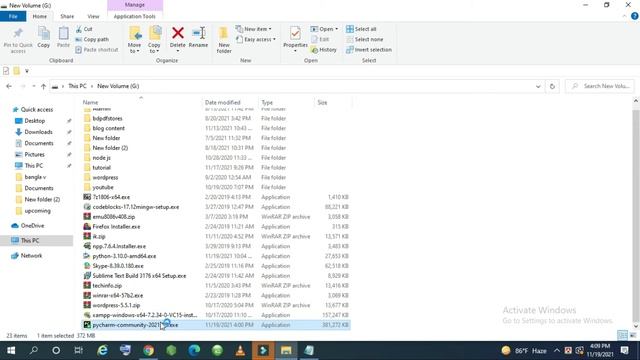Viewport: 640px width, 360px height.
Task: Click the Cut scissors icon
Action: (79, 29)
